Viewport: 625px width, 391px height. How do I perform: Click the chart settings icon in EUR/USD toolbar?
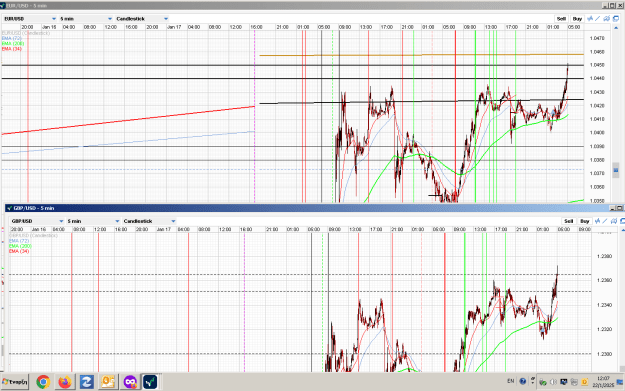click(607, 19)
